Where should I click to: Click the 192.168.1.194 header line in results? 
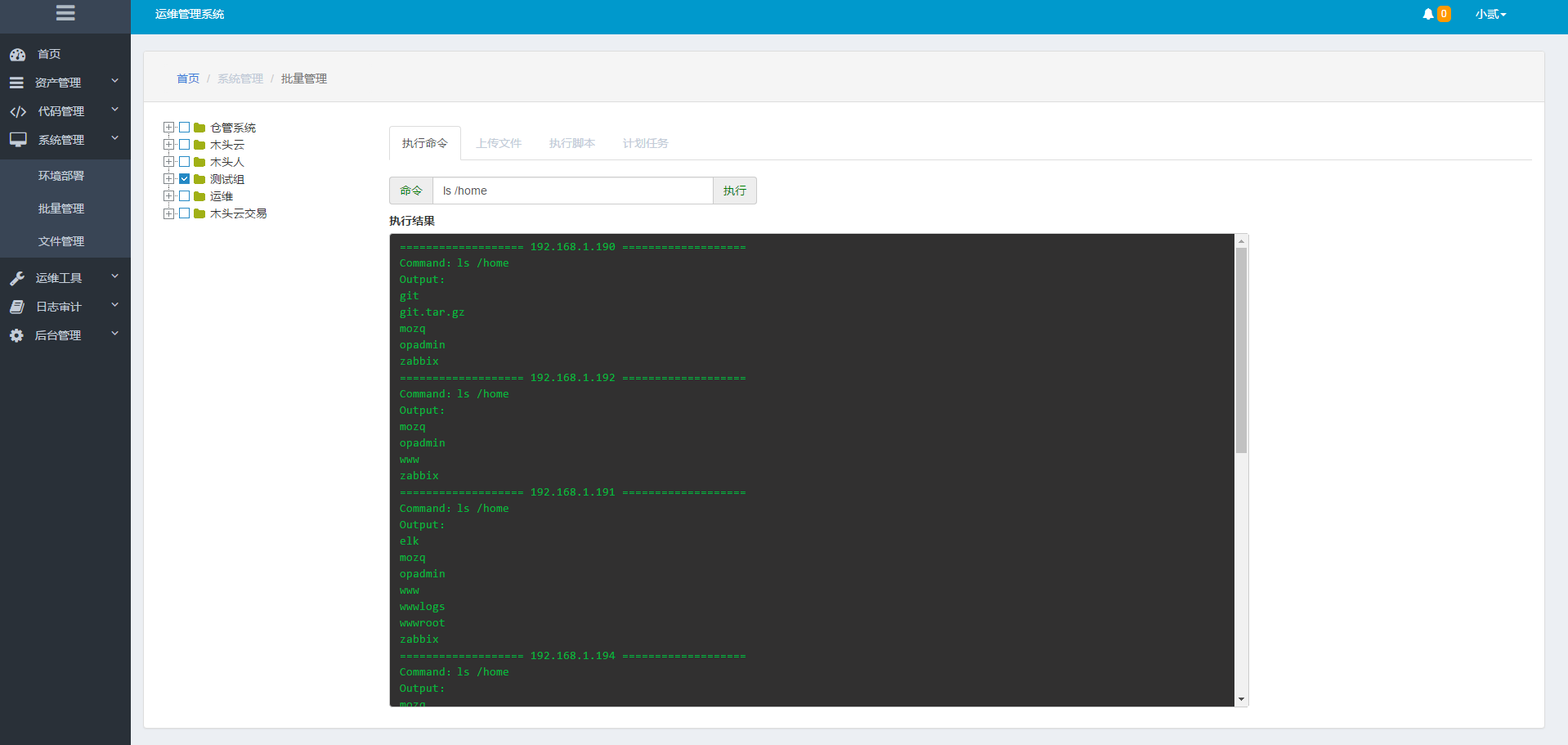point(572,656)
